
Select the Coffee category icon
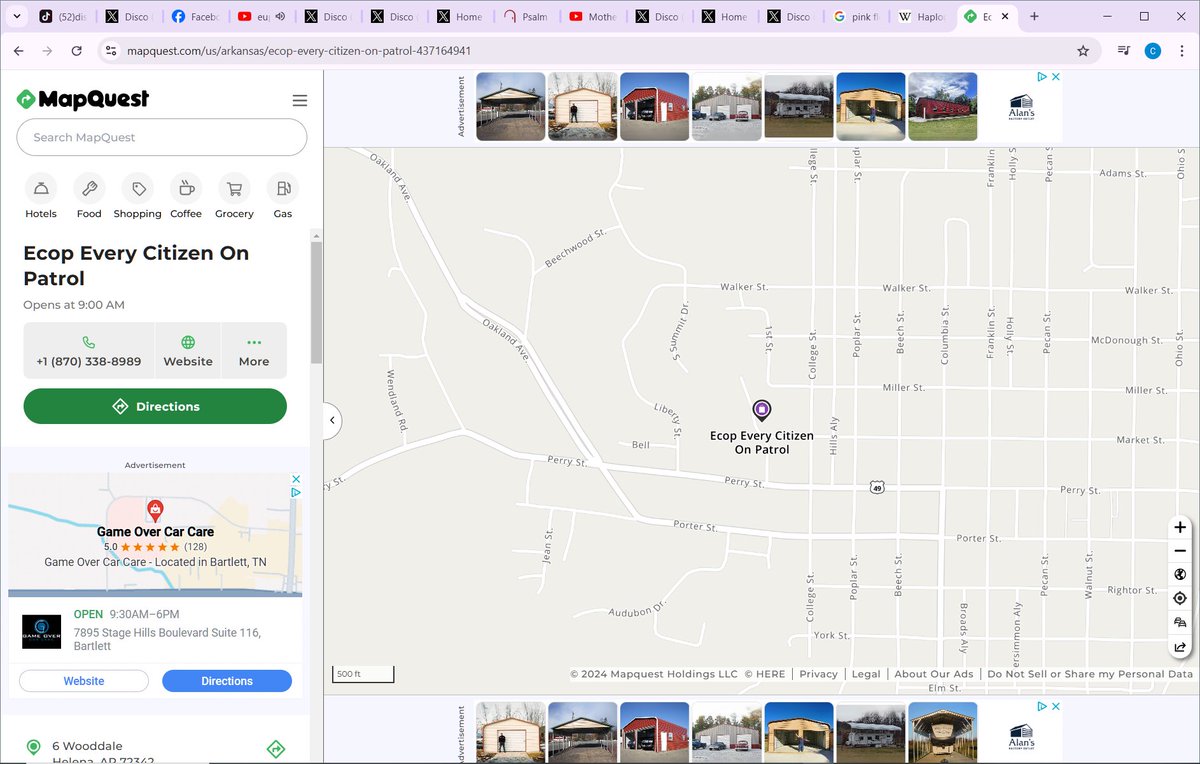pyautogui.click(x=186, y=188)
